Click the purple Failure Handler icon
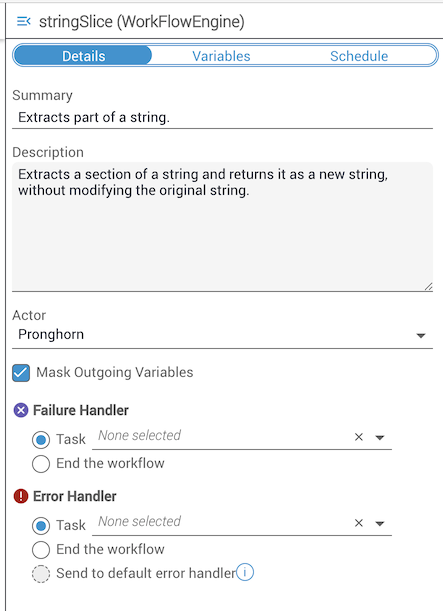 (x=21, y=410)
